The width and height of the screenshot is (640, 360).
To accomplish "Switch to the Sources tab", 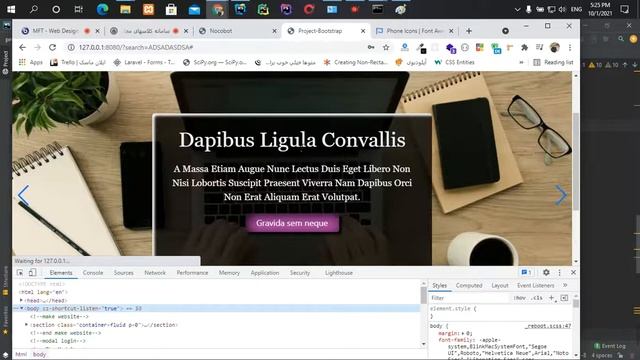I will pyautogui.click(x=123, y=273).
